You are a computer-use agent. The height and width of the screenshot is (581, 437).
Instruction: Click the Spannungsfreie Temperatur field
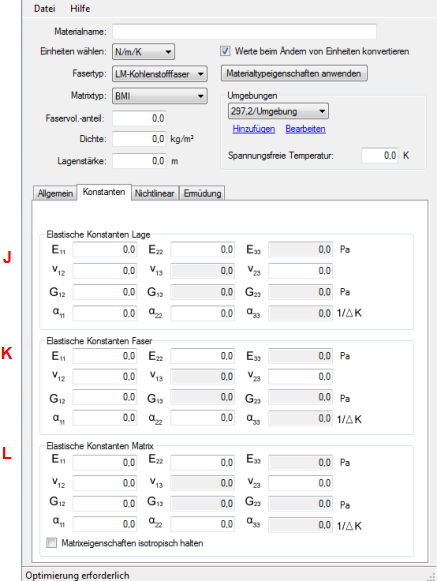click(380, 155)
